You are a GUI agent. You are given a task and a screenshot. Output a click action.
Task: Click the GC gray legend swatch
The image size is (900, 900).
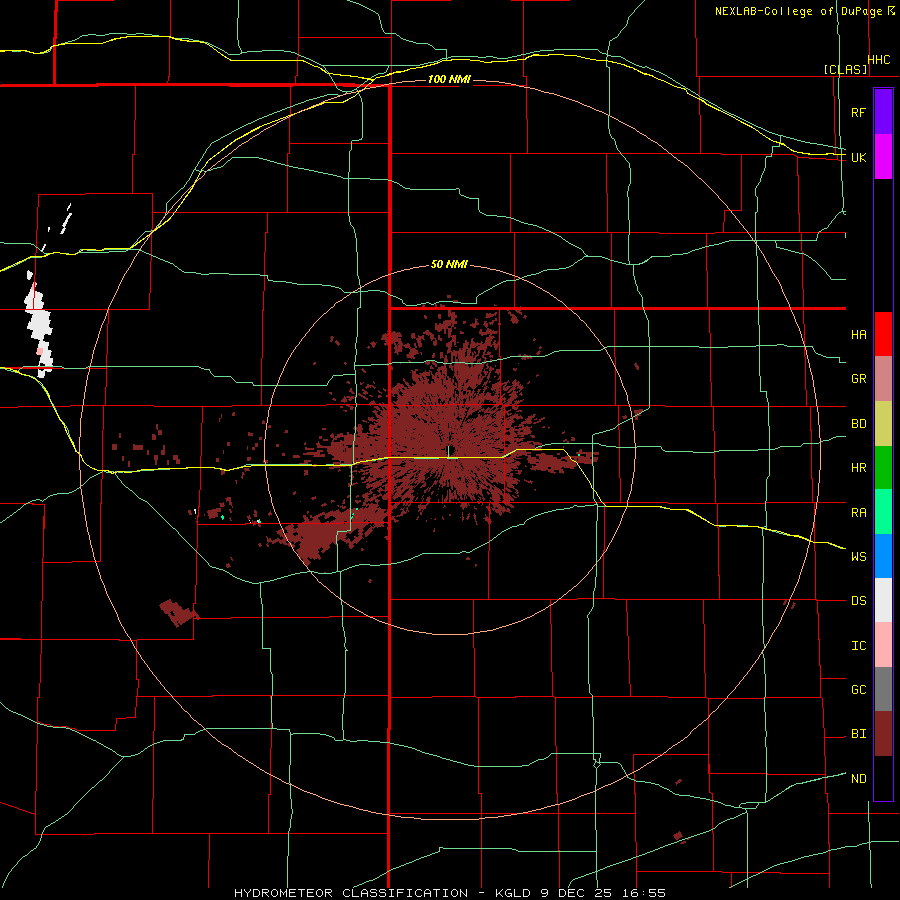[x=883, y=689]
